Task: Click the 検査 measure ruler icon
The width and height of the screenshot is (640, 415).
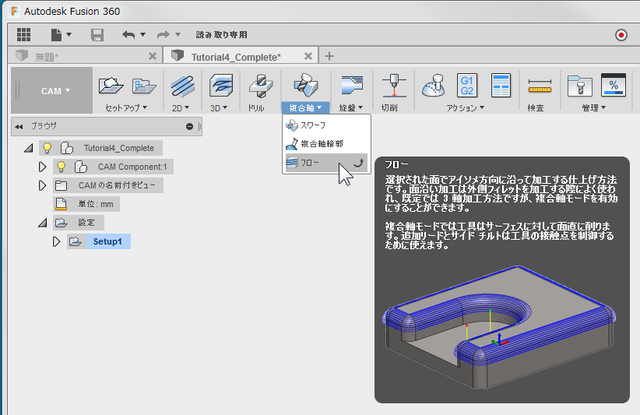Action: [x=540, y=86]
